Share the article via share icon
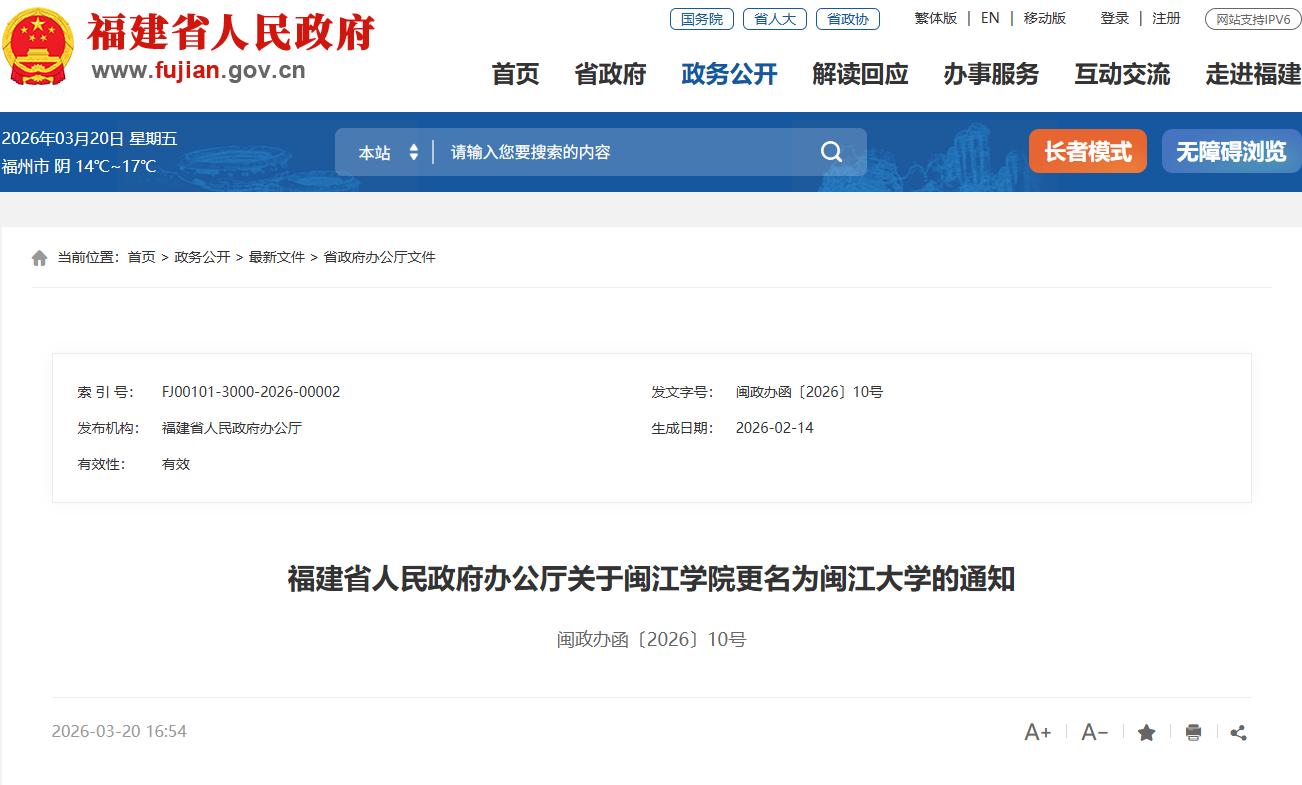This screenshot has width=1302, height=785. tap(1238, 732)
